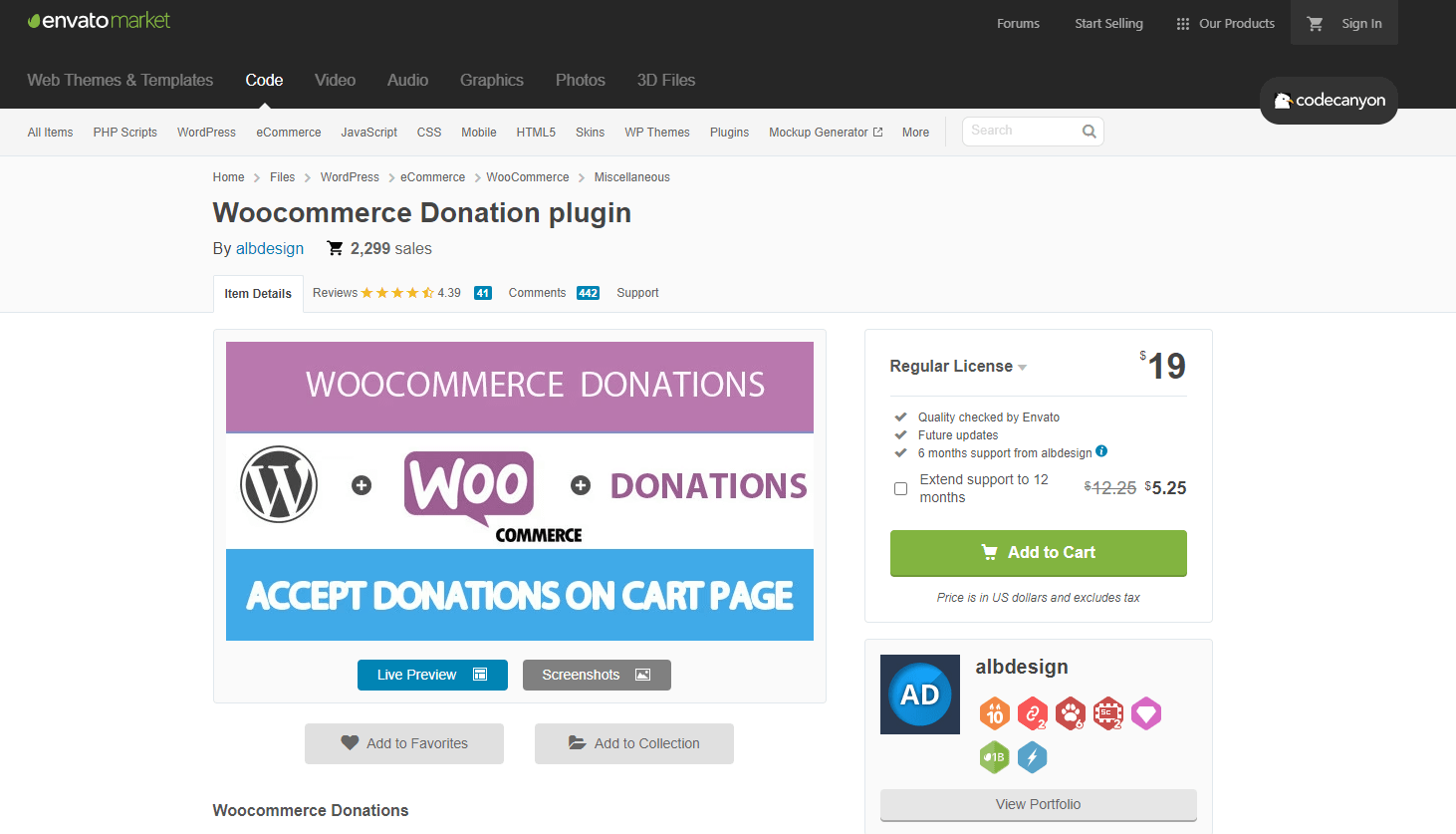Click the Screenshots button
The width and height of the screenshot is (1456, 834).
[597, 675]
